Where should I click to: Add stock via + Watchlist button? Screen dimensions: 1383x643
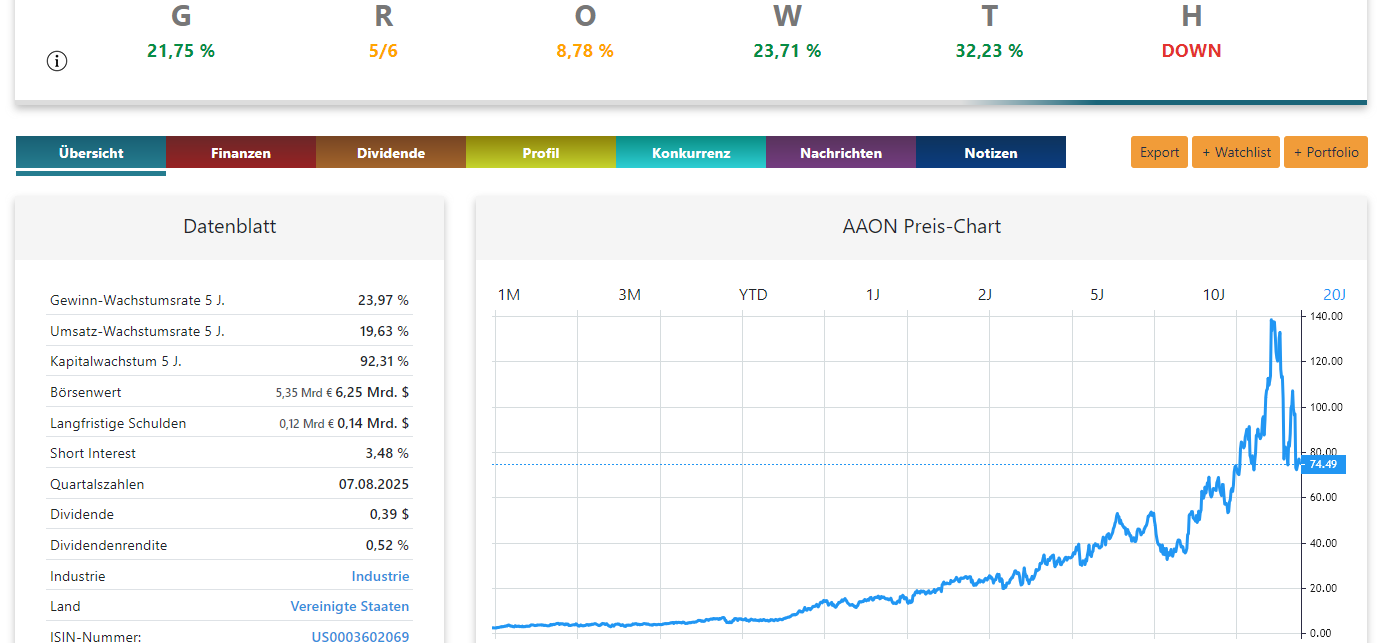click(x=1236, y=152)
